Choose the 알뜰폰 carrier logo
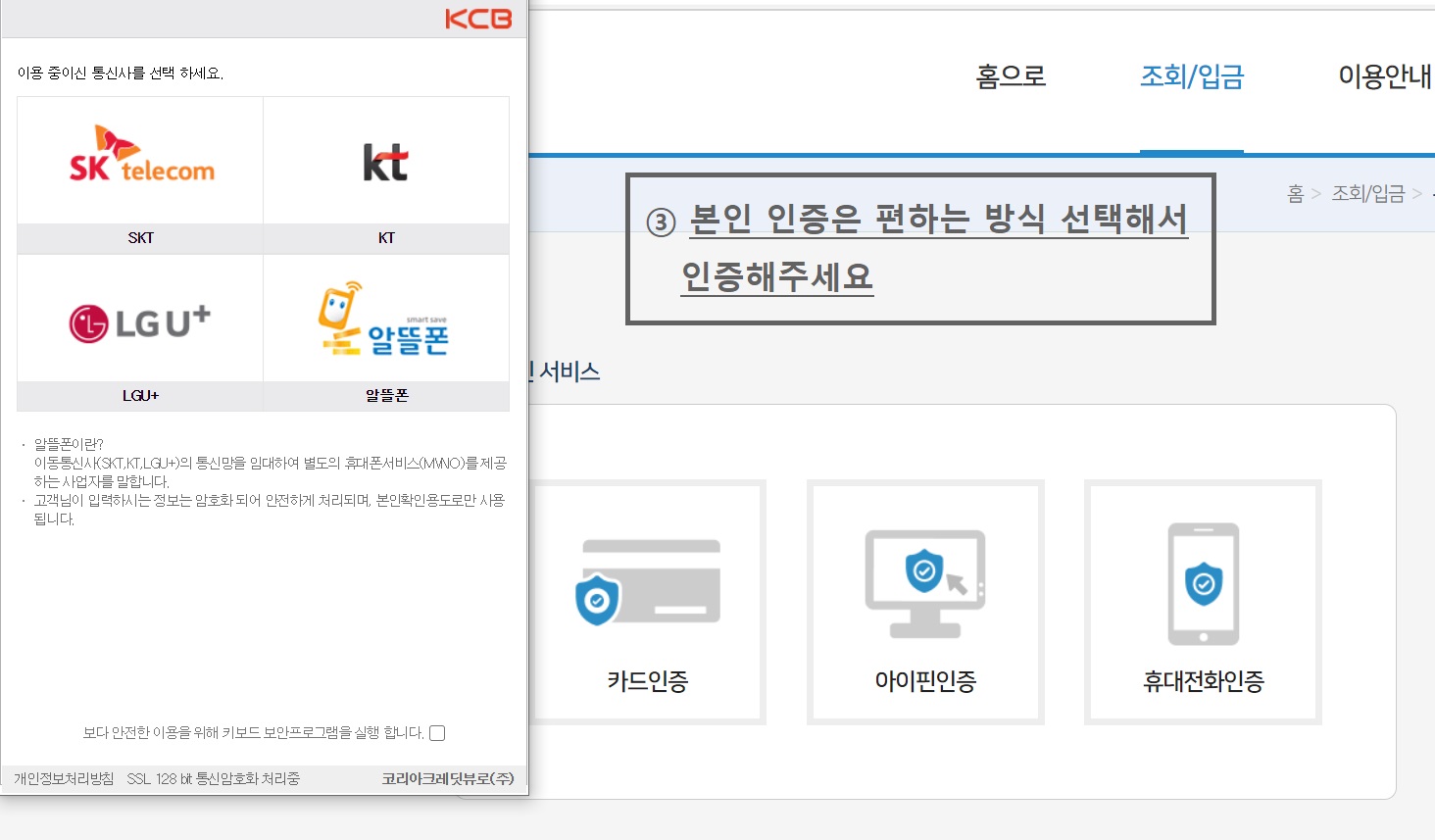The image size is (1435, 840). click(x=383, y=319)
